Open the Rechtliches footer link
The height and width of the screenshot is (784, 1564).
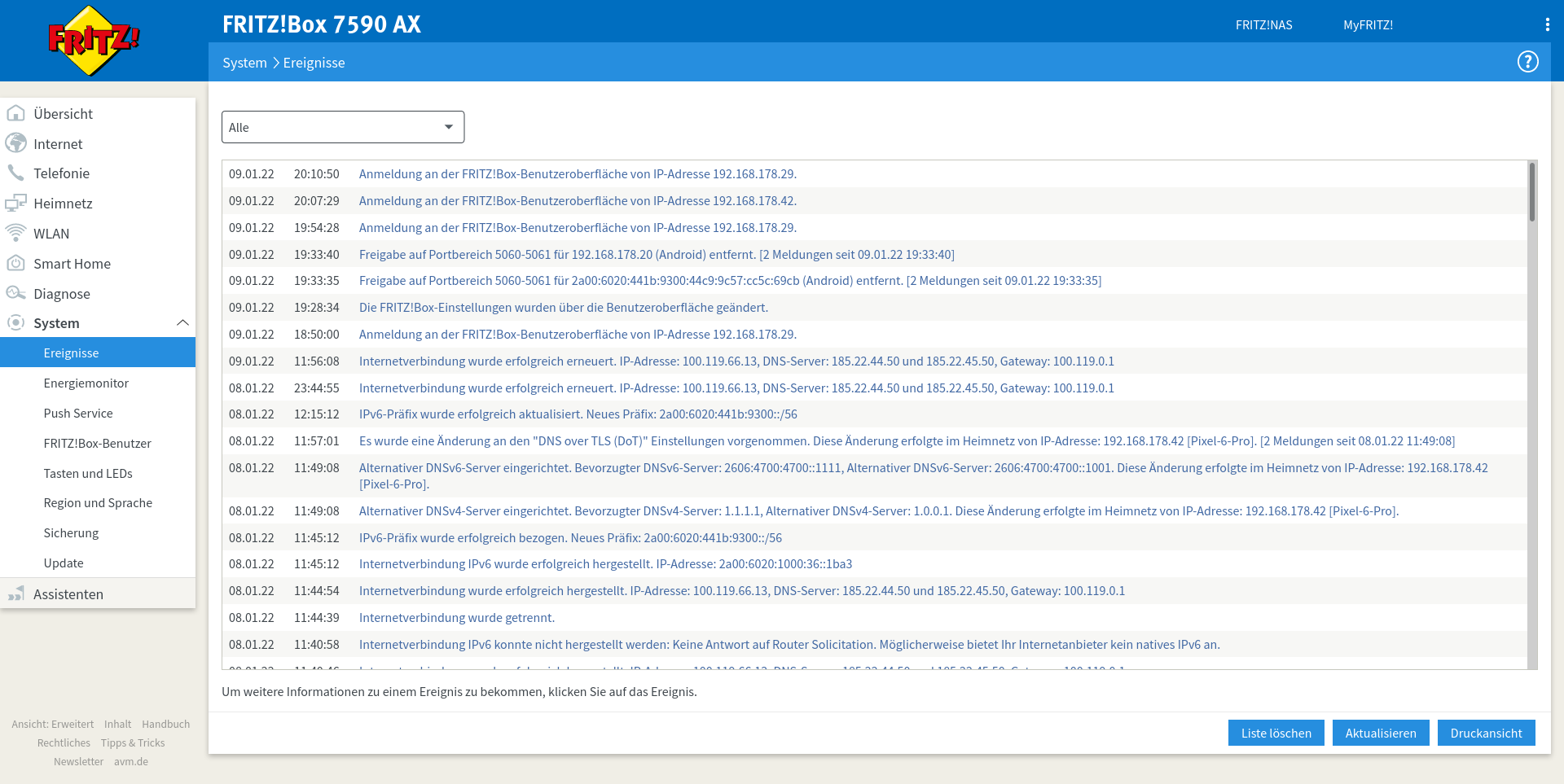(x=64, y=742)
